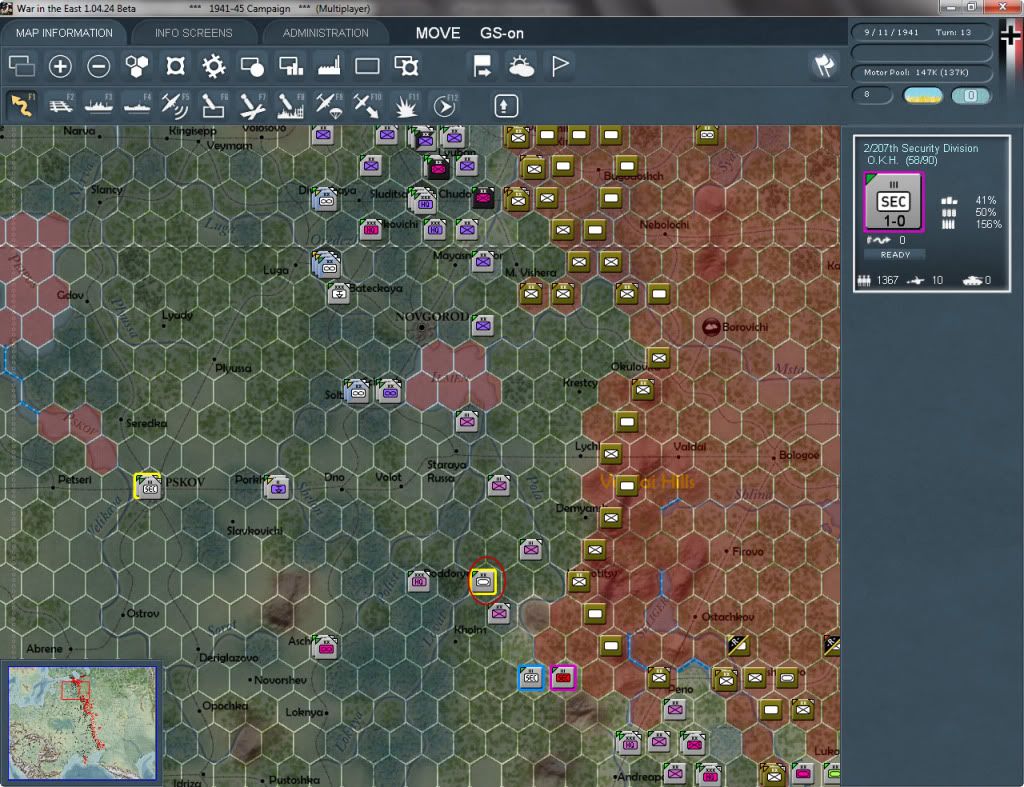Toggle the factory display icon
Screen dimensions: 1024x787
tap(329, 66)
